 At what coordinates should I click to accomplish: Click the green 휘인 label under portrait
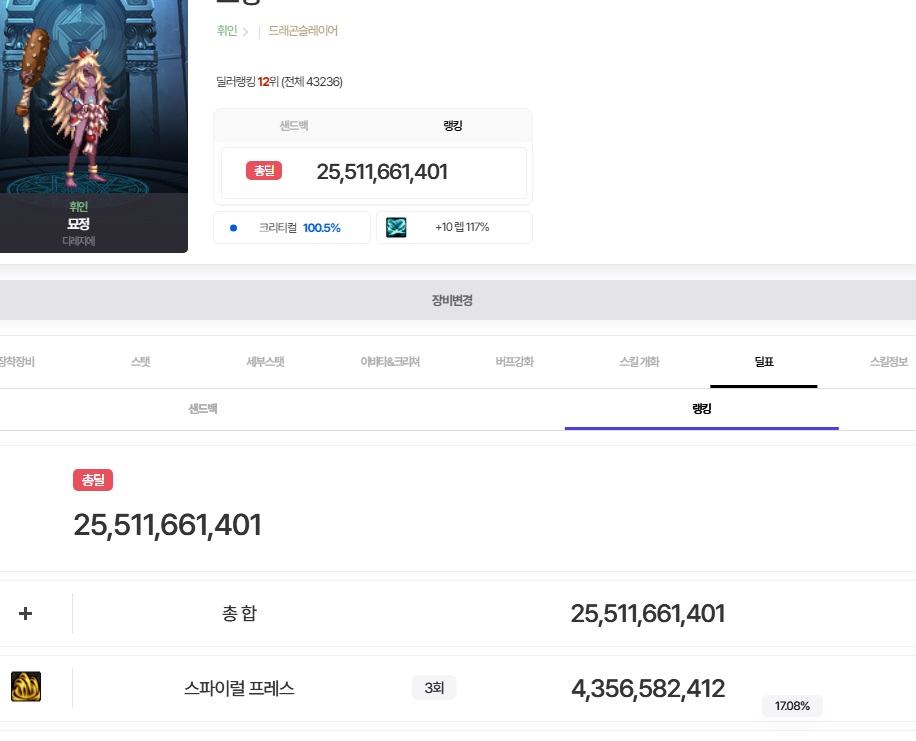[x=78, y=206]
